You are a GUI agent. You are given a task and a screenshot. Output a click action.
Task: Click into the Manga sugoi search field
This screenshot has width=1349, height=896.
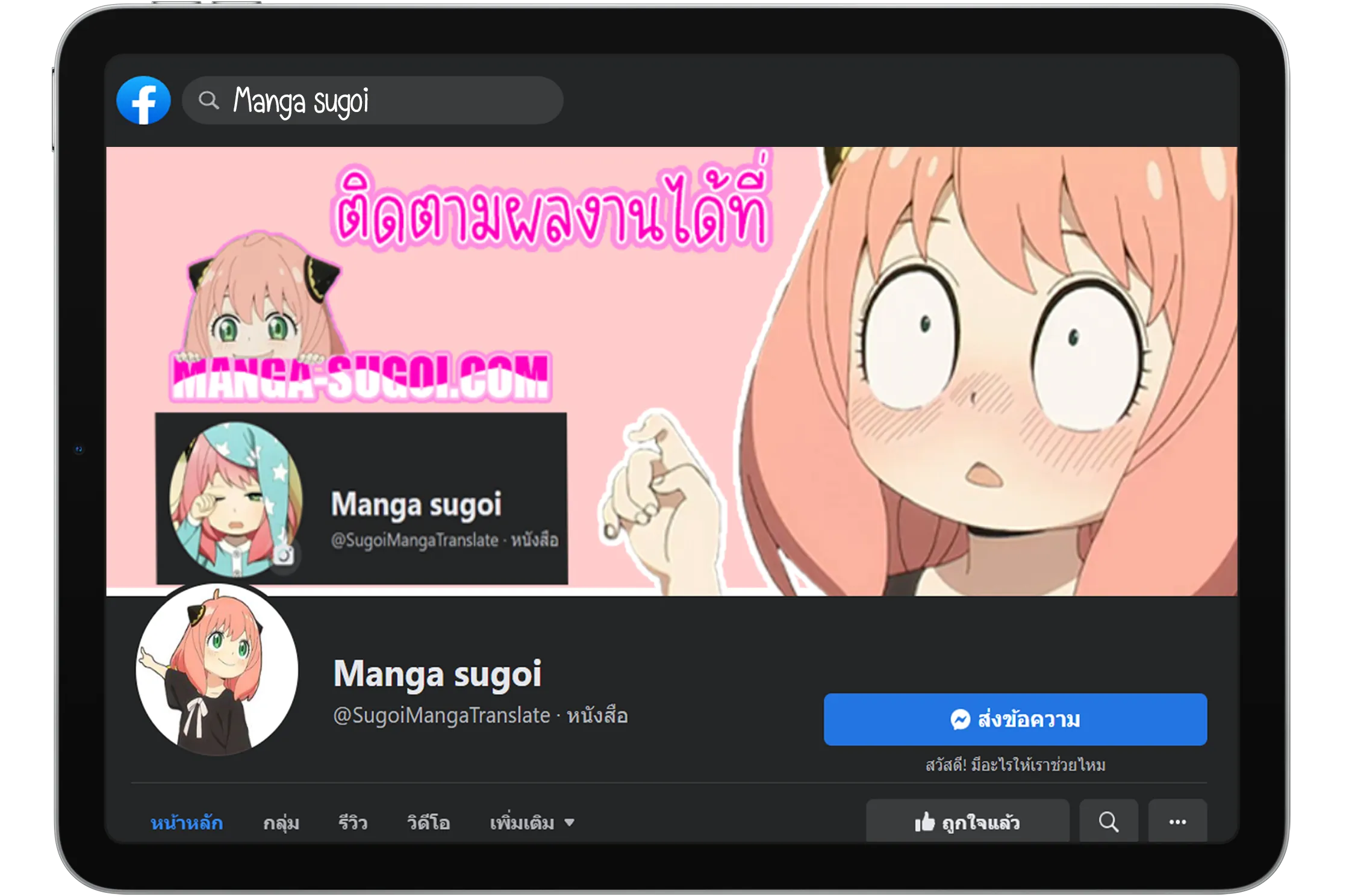pyautogui.click(x=373, y=100)
